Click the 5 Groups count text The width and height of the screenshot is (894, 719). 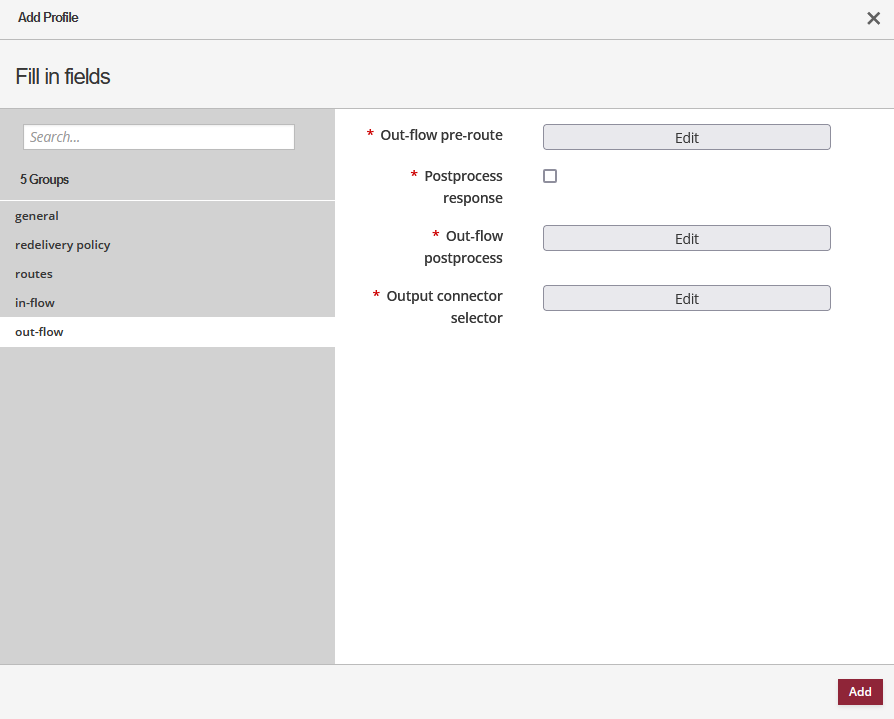tap(44, 180)
